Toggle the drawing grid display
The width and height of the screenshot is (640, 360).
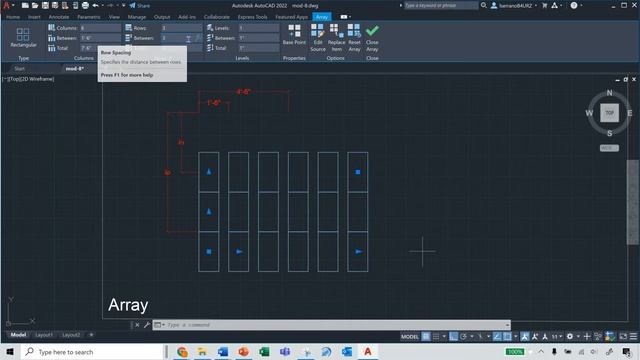(426, 336)
